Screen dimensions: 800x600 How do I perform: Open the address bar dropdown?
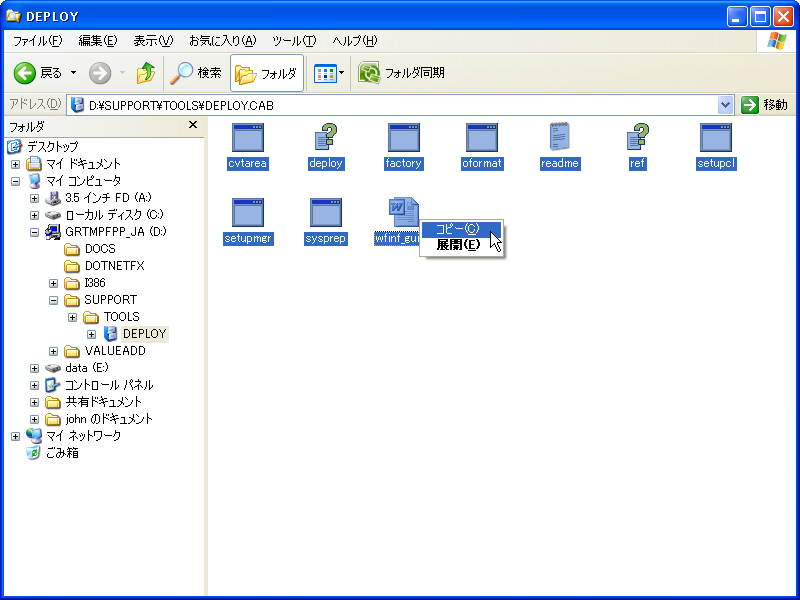[x=725, y=105]
